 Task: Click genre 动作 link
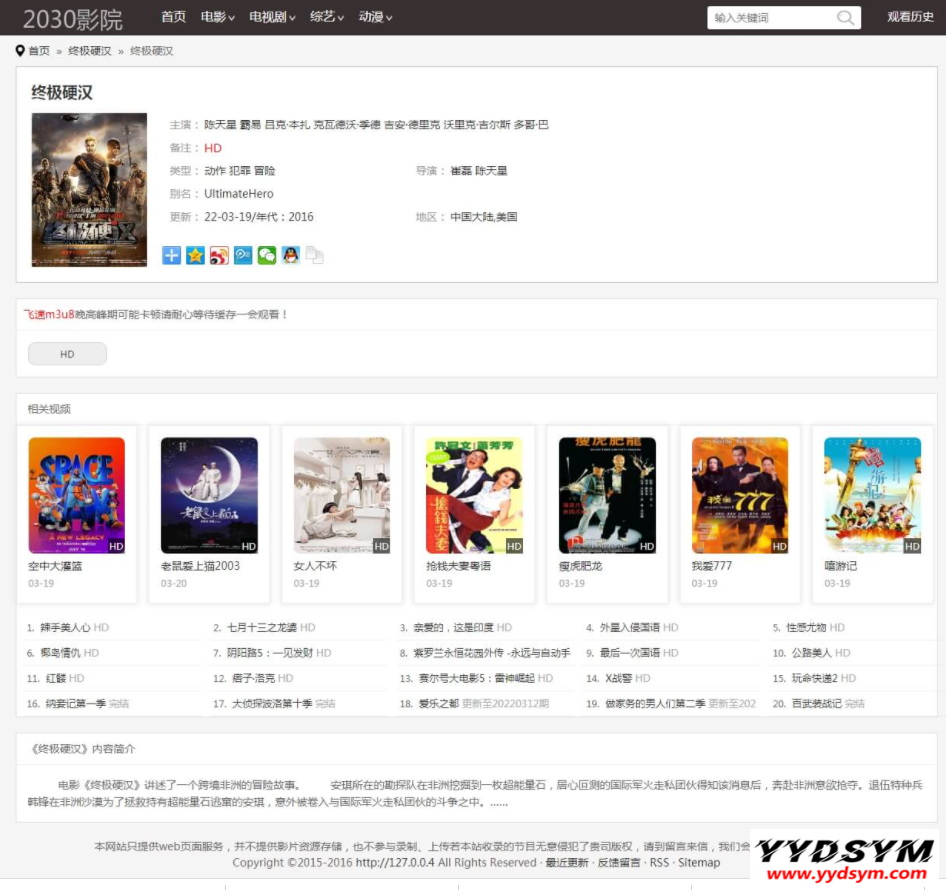click(215, 171)
